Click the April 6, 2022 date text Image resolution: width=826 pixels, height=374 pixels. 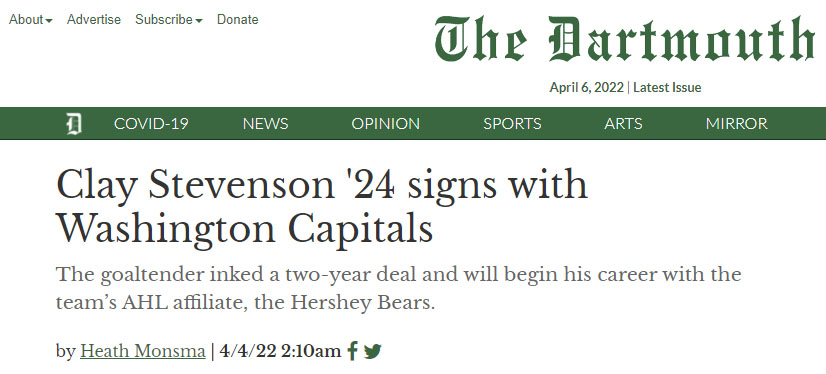[x=586, y=87]
